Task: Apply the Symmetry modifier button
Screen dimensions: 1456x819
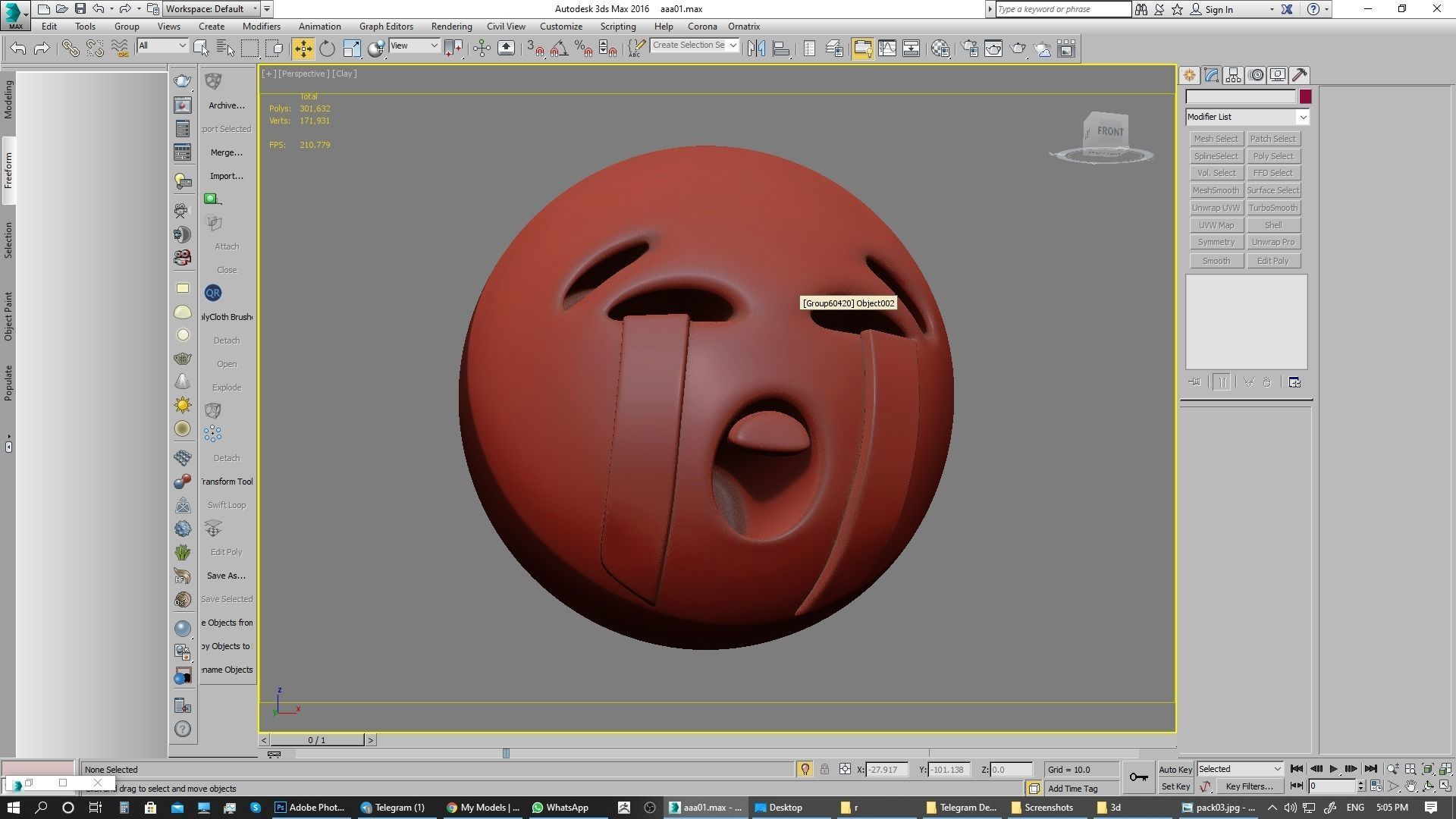Action: pyautogui.click(x=1216, y=242)
